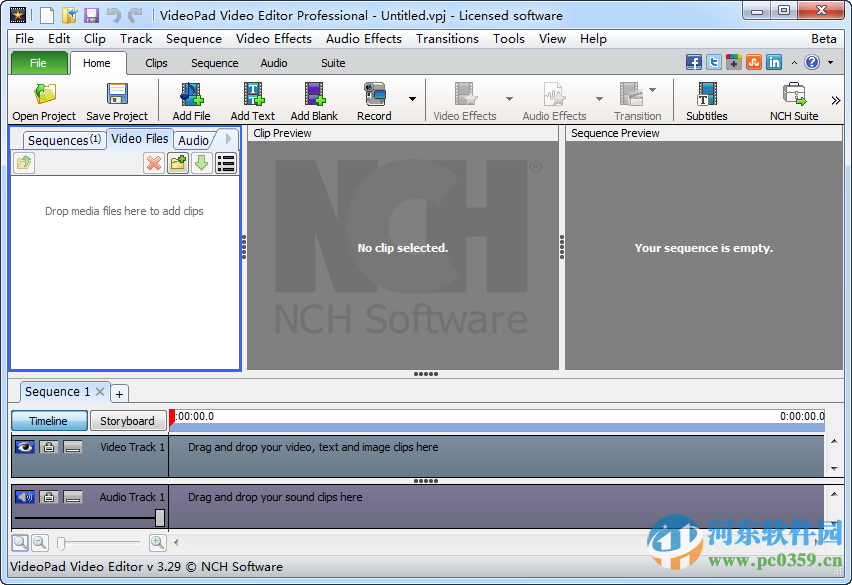Lock Video Track 1
This screenshot has width=852, height=585.
tap(49, 447)
